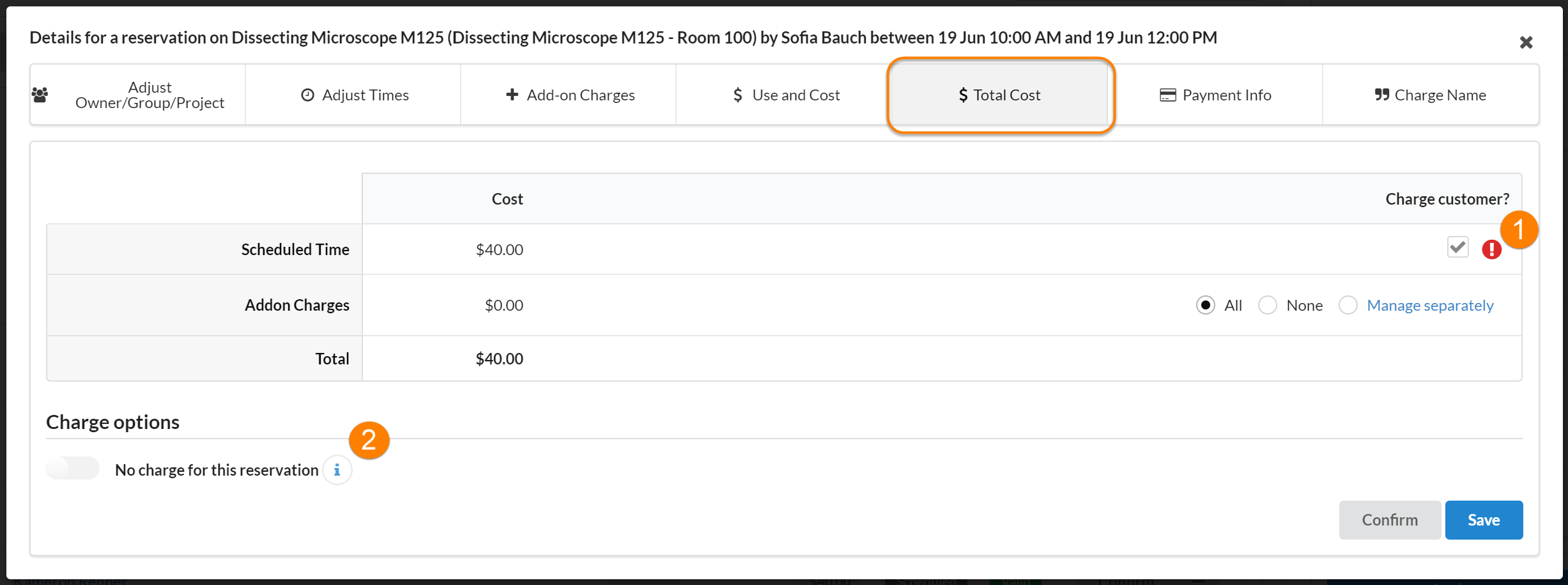1568x585 pixels.
Task: Toggle the Scheduled Time charge customer checkbox
Action: tap(1457, 247)
